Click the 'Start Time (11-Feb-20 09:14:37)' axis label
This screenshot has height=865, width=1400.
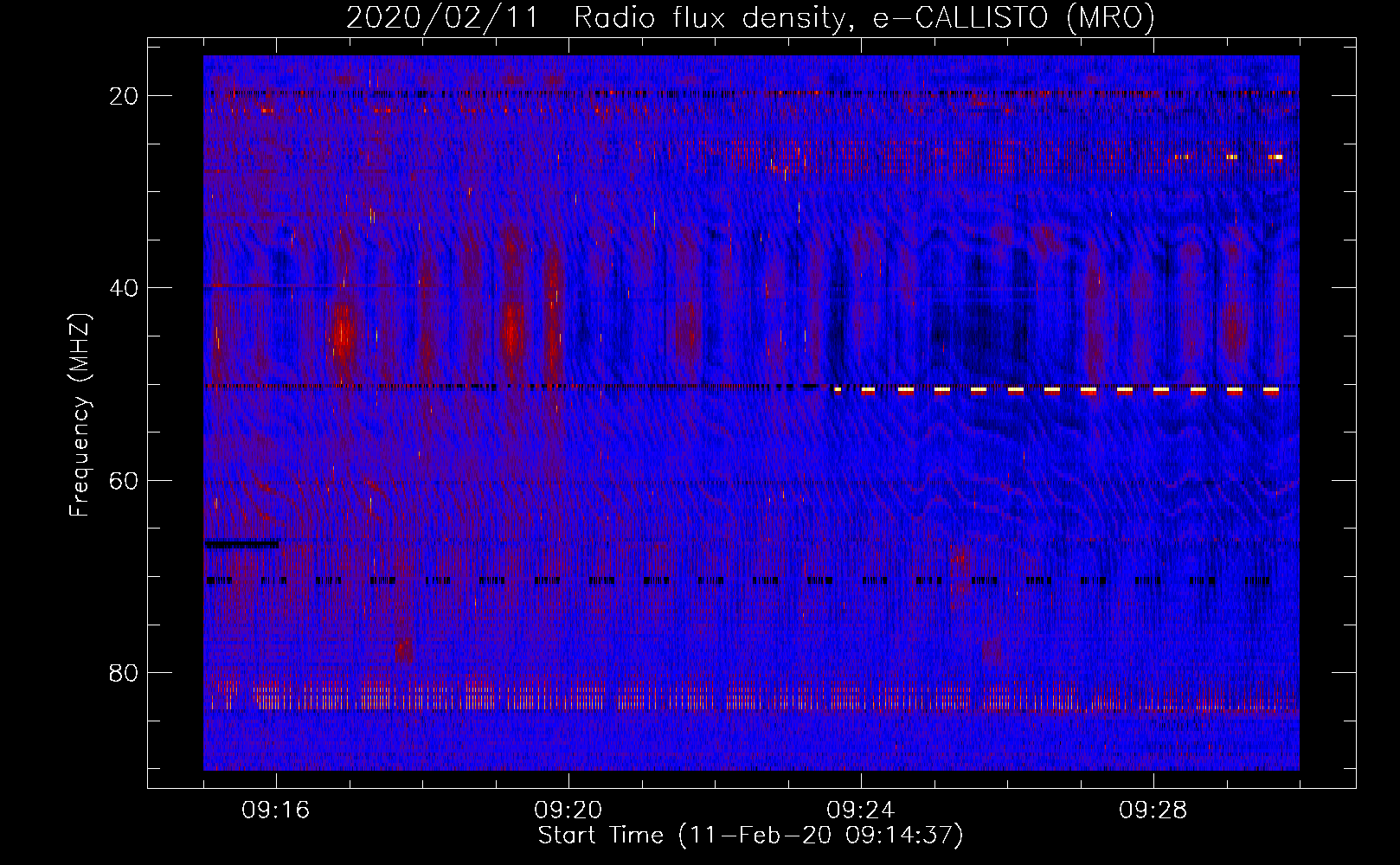pyautogui.click(x=750, y=836)
